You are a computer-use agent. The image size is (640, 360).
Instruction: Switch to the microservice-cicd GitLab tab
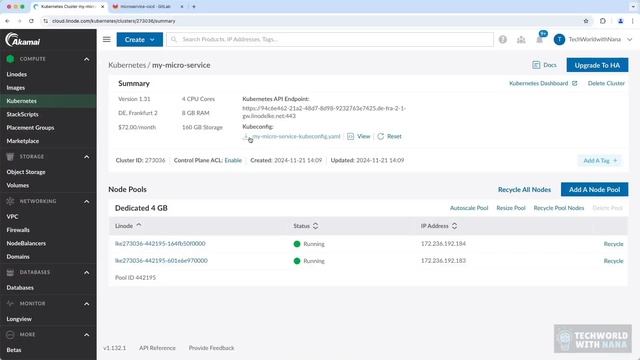145,7
